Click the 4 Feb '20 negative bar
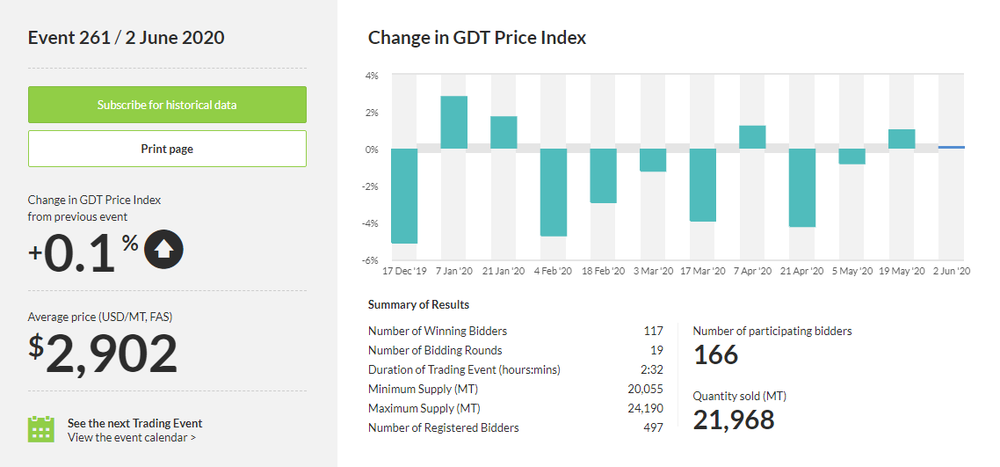Screen dimensions: 1000x467 554,192
